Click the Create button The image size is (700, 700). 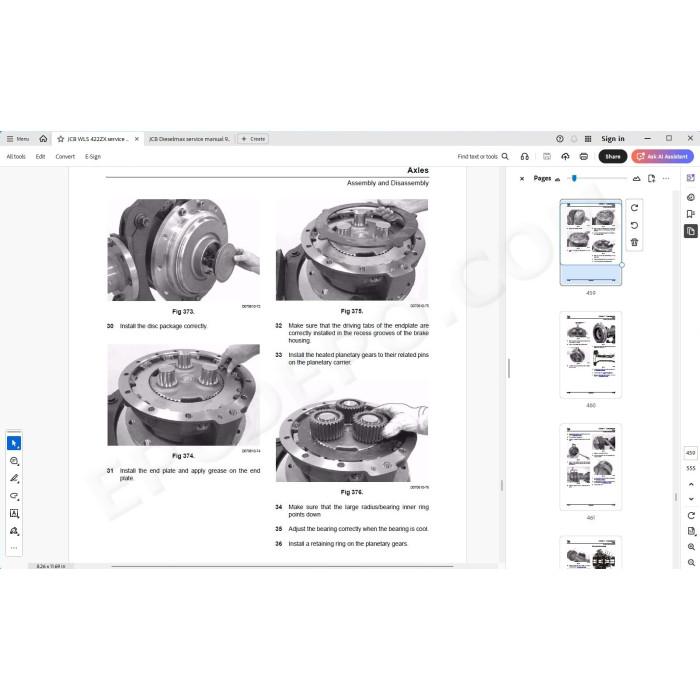(x=253, y=139)
